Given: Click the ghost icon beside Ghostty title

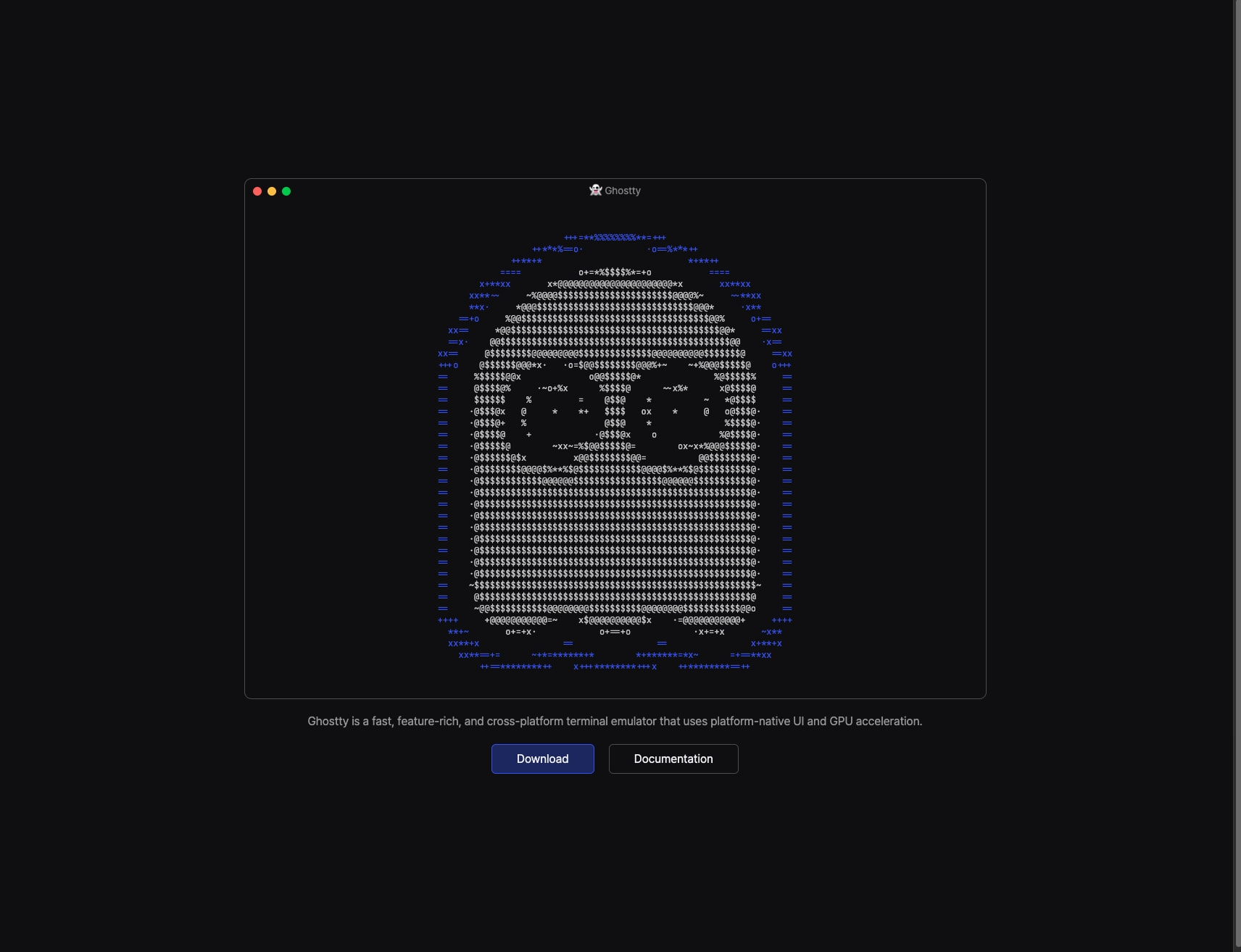Looking at the screenshot, I should tap(596, 190).
